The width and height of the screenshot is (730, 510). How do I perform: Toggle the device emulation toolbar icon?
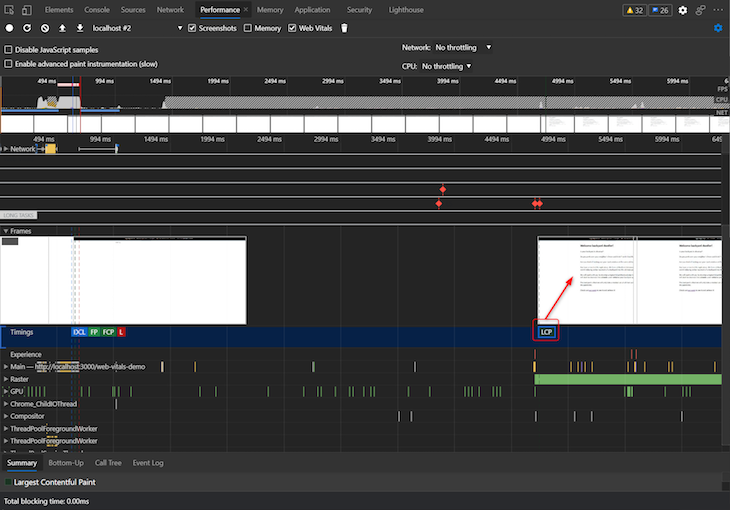27,10
